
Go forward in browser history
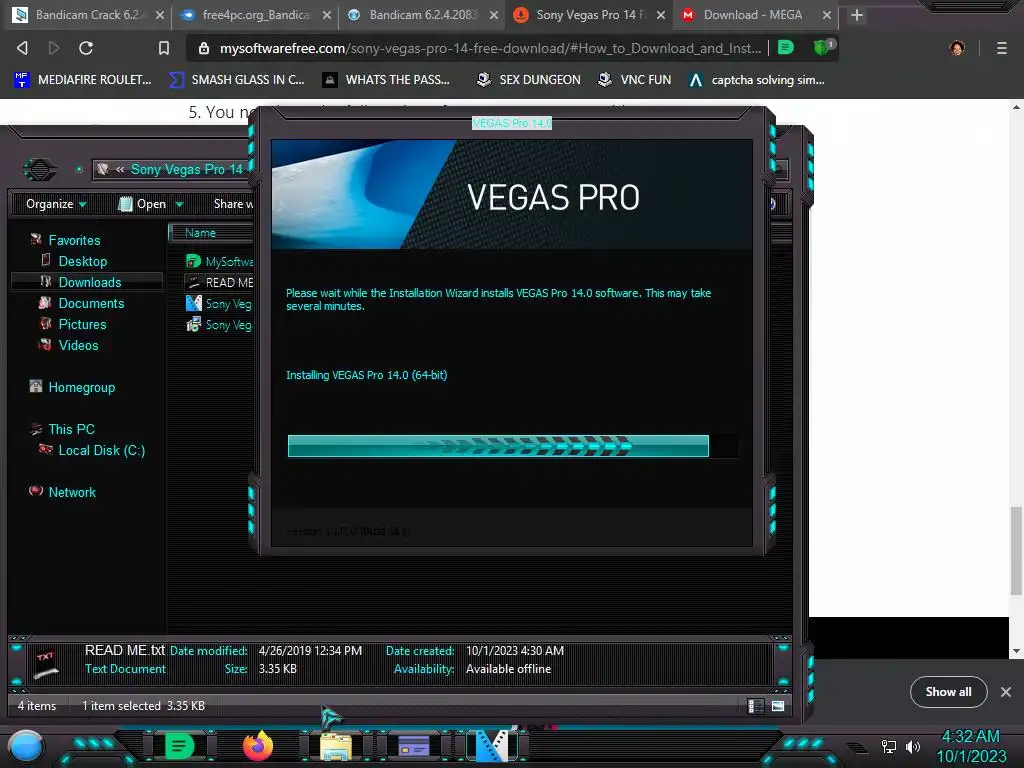click(x=54, y=48)
